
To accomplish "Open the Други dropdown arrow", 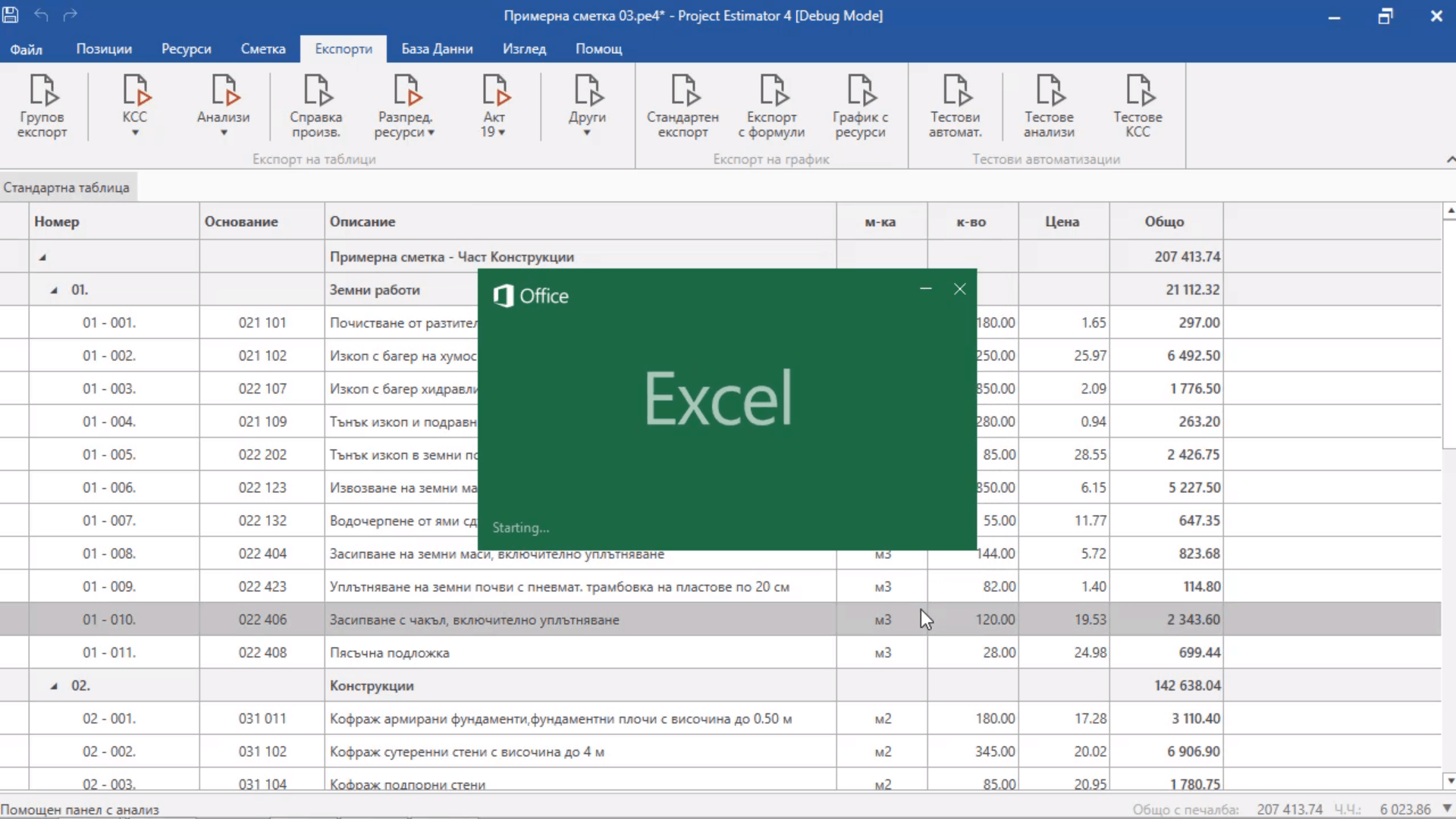I will [587, 133].
